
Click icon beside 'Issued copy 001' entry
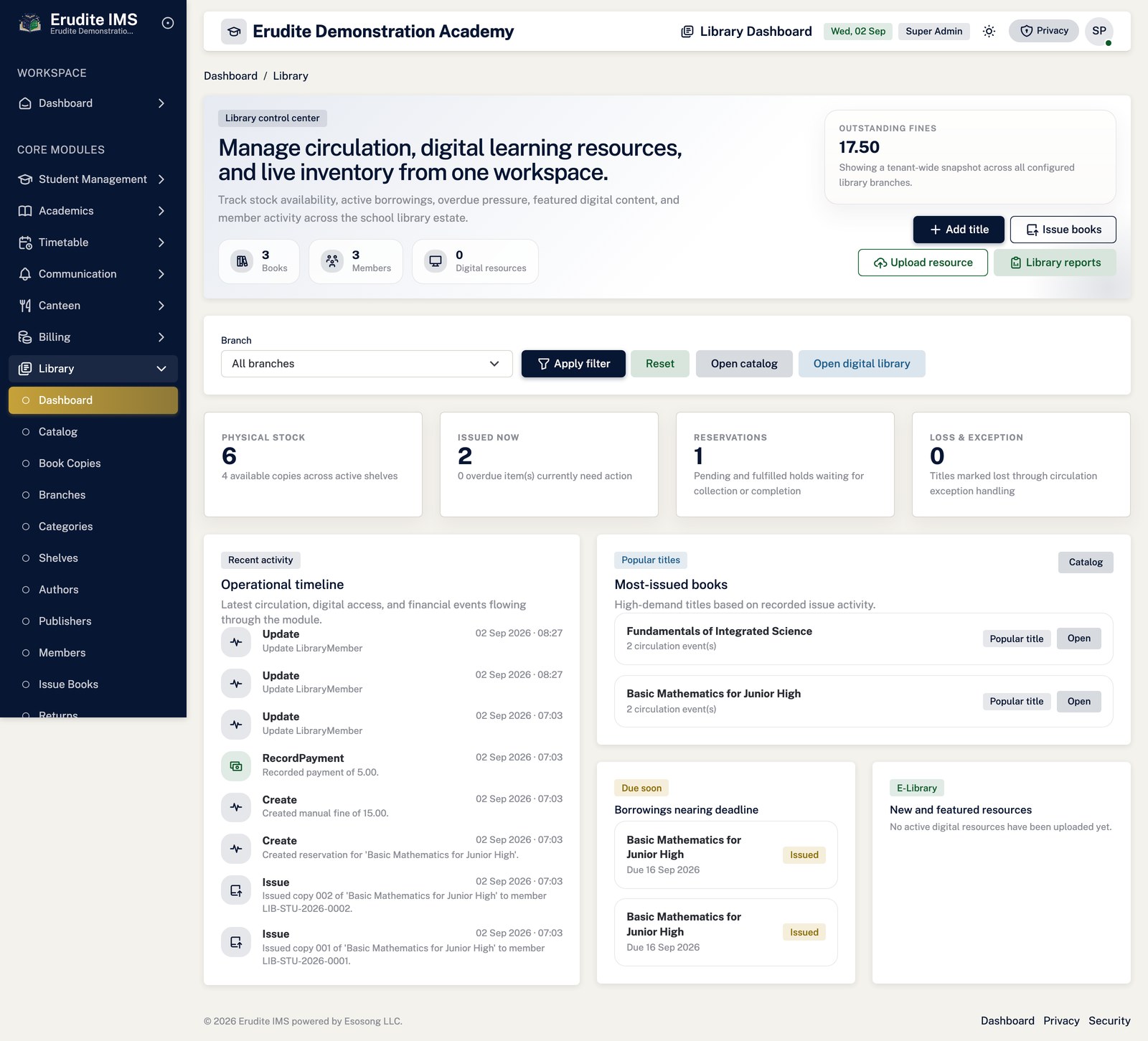tap(236, 942)
